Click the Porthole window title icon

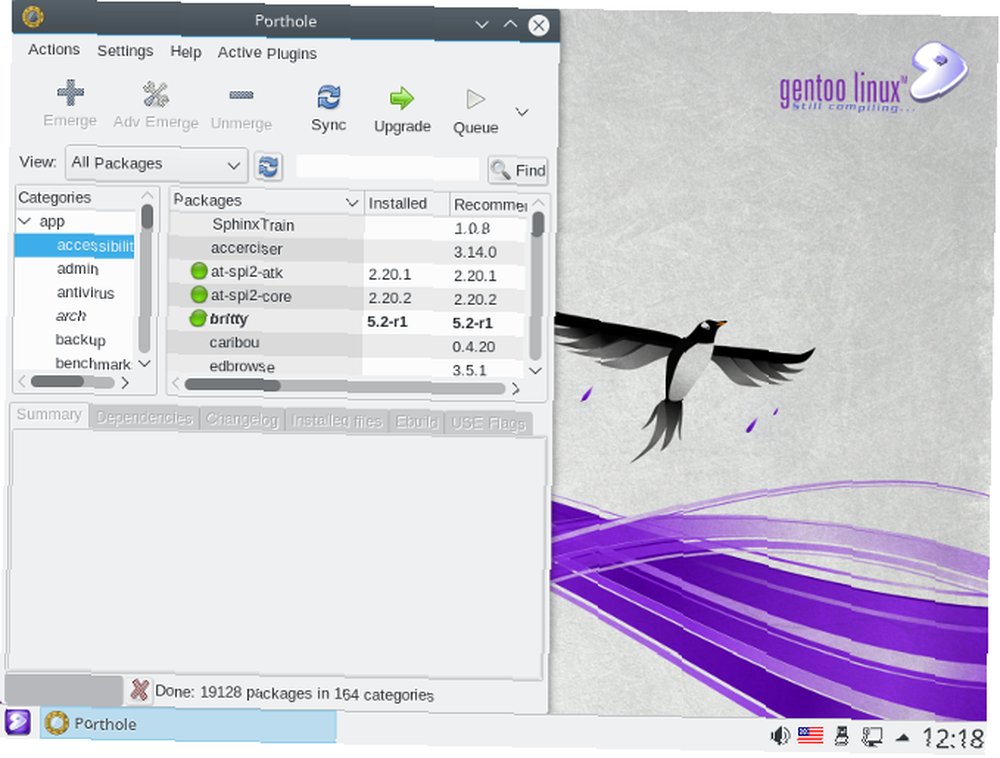33,17
